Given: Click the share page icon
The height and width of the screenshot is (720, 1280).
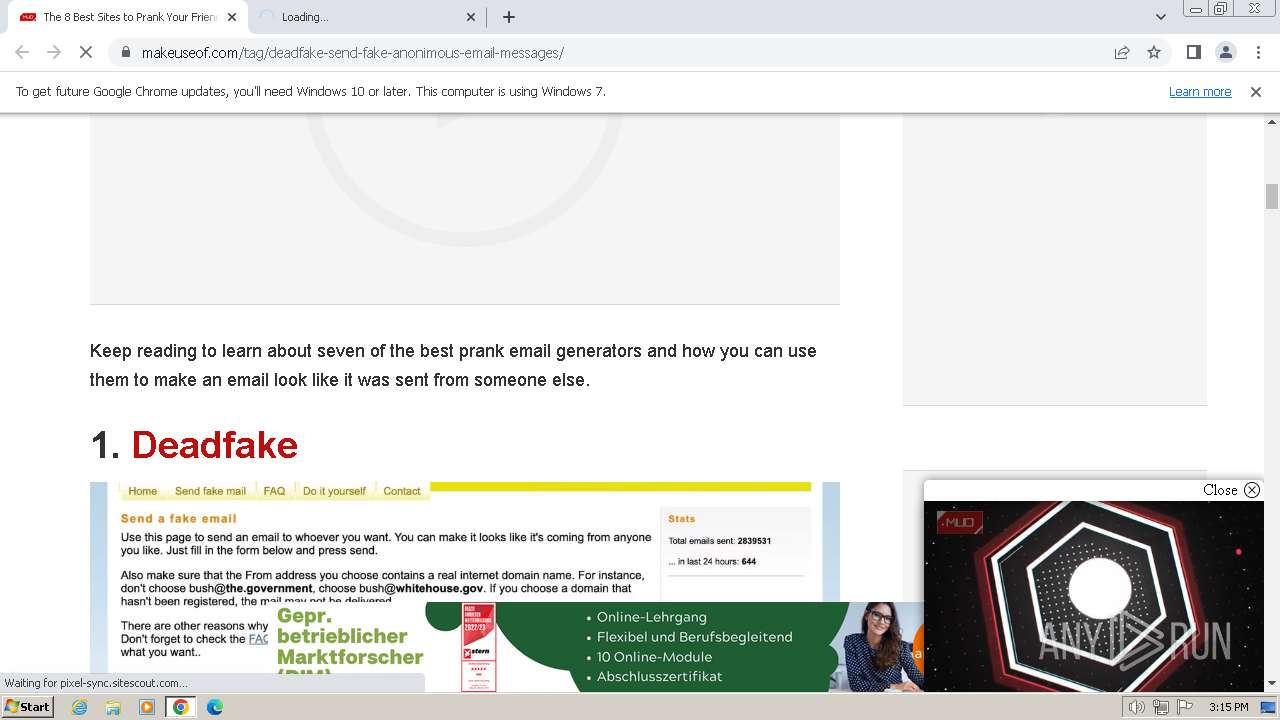Looking at the screenshot, I should pos(1122,53).
